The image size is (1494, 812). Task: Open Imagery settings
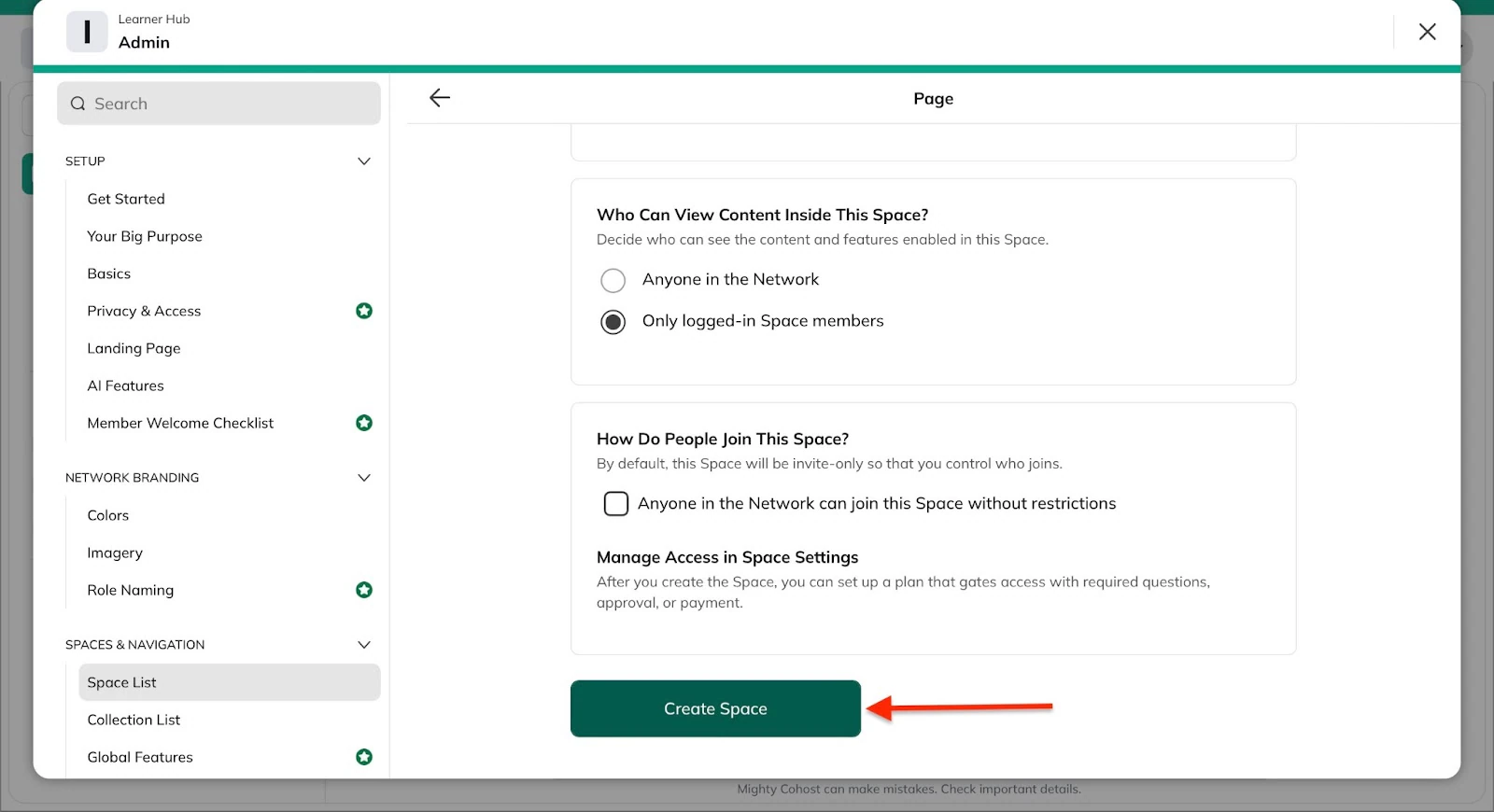click(115, 553)
